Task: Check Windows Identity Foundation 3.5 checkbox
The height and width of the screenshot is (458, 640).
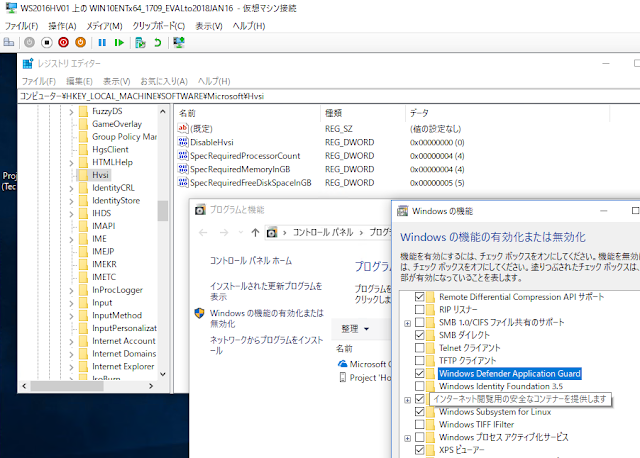Action: pos(419,386)
